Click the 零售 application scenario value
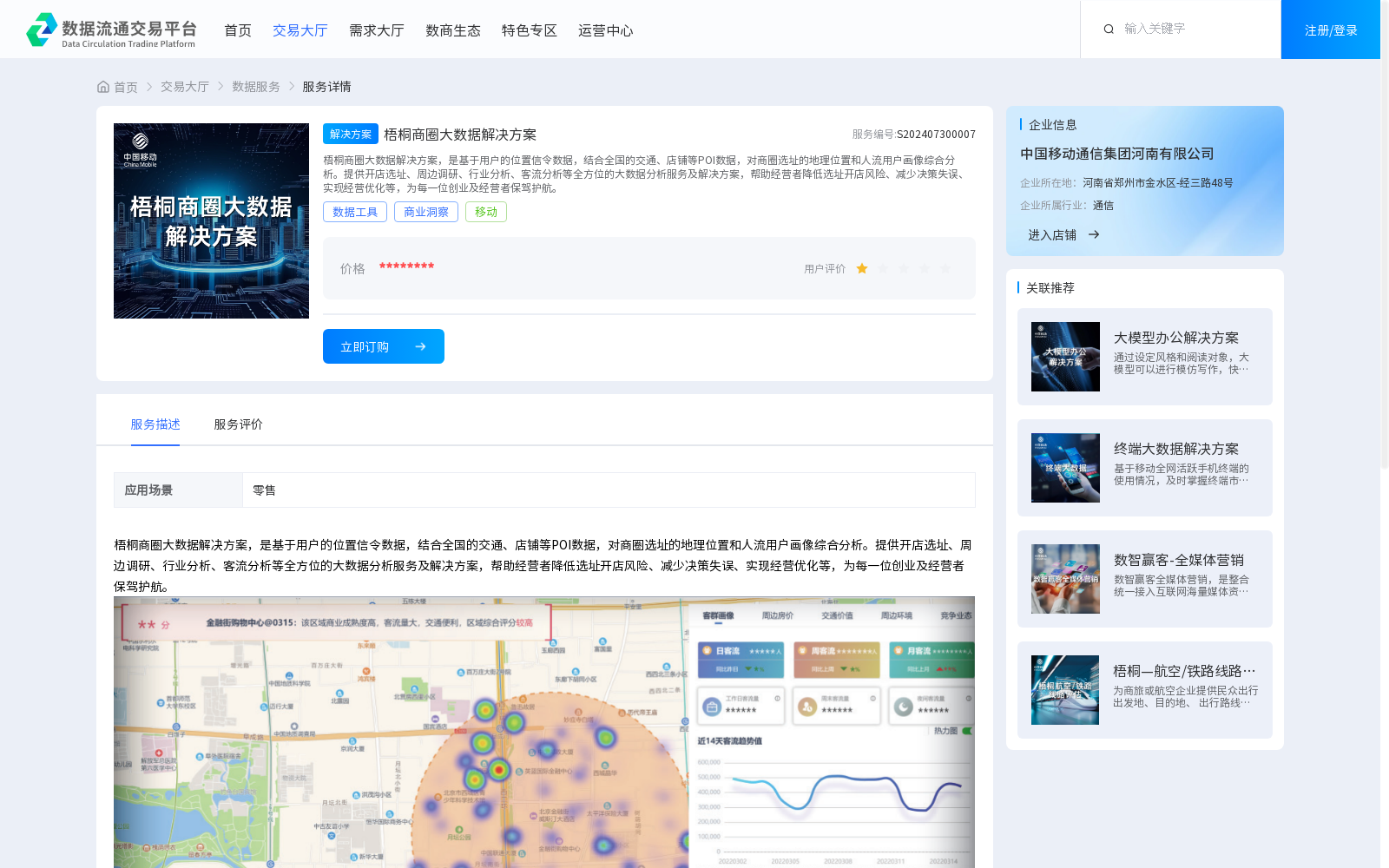Viewport: 1389px width, 868px height. (x=264, y=490)
